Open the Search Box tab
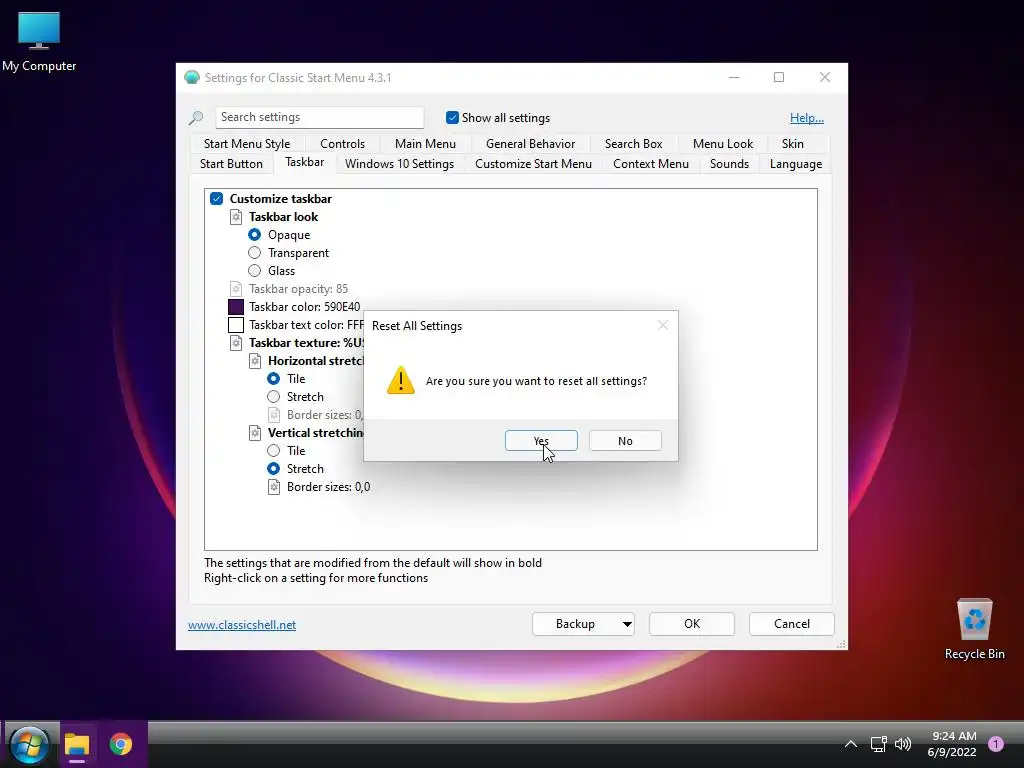This screenshot has height=768, width=1024. 633,144
